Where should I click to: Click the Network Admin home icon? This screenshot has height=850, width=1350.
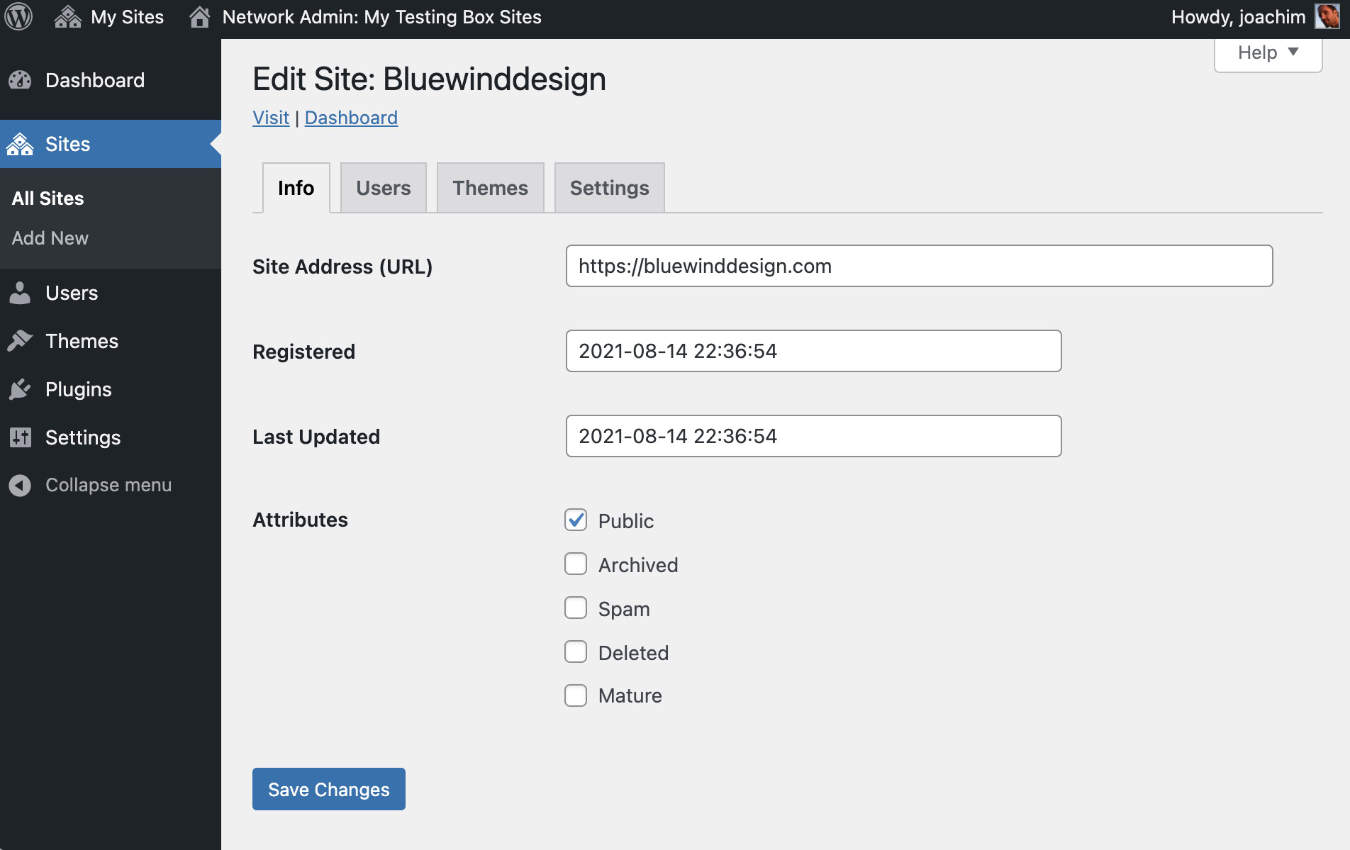coord(200,17)
